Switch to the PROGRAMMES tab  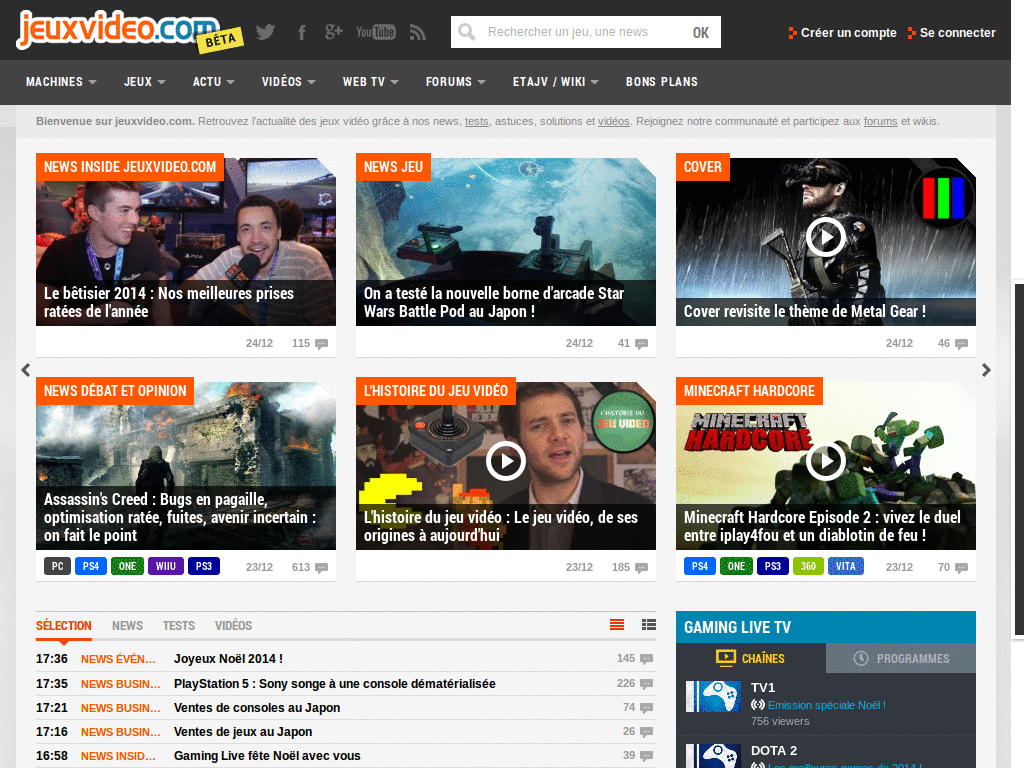901,658
